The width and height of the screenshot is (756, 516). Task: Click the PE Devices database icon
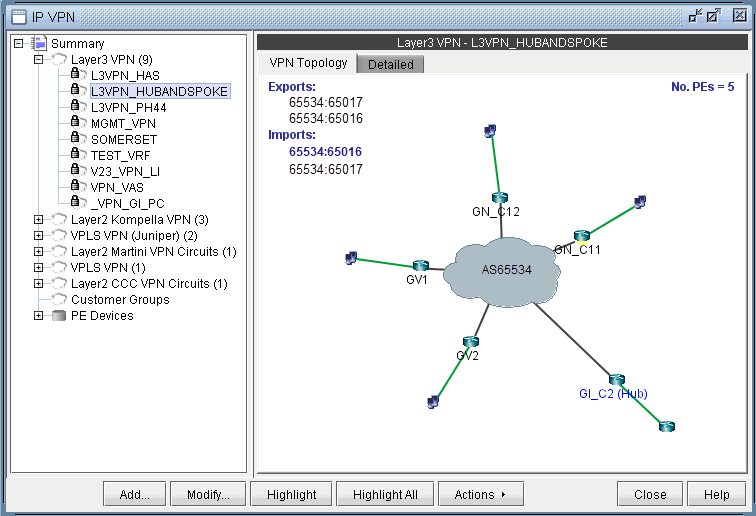point(60,316)
